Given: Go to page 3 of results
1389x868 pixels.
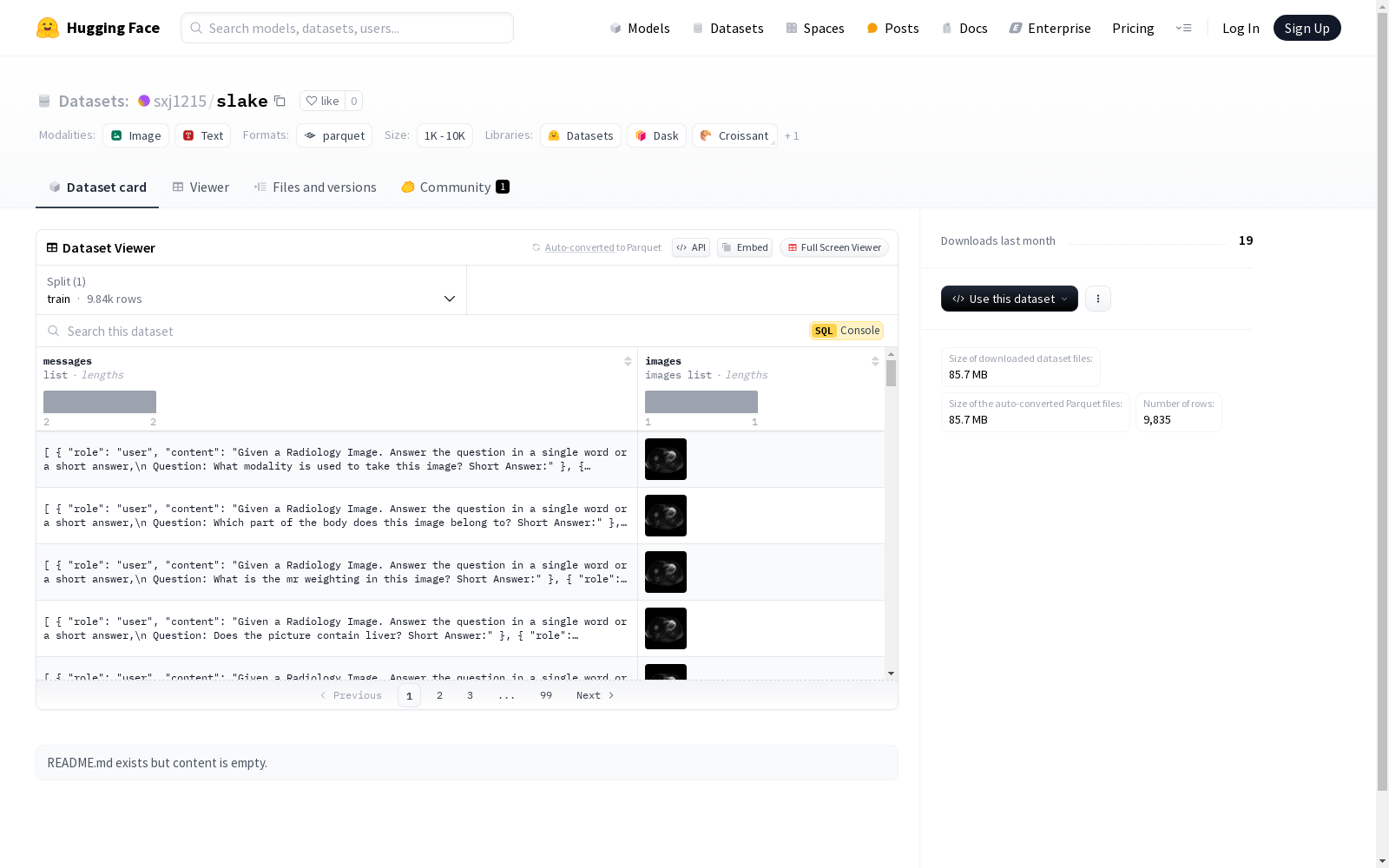Looking at the screenshot, I should (x=471, y=695).
